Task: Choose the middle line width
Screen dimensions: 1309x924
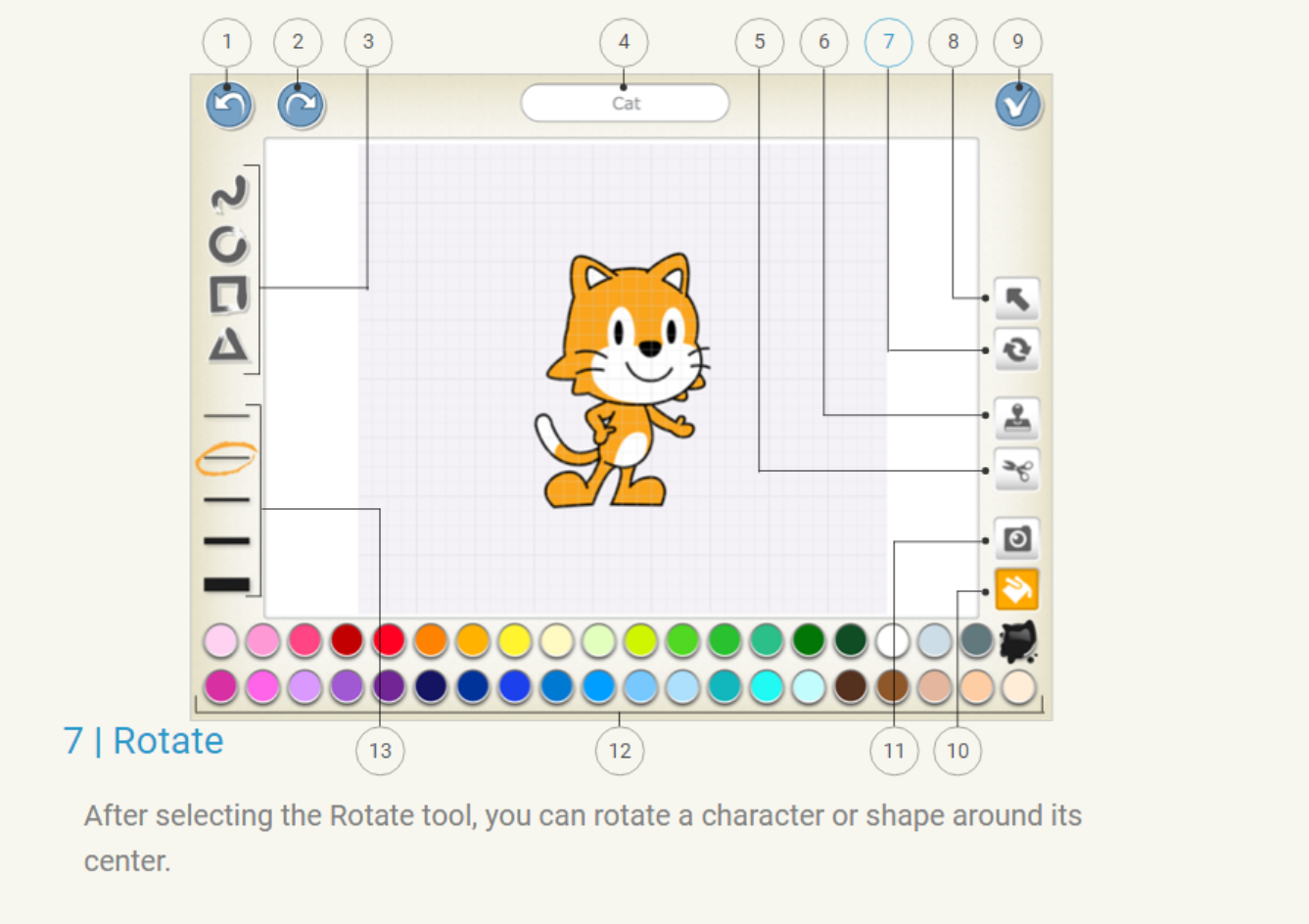Action: (227, 499)
